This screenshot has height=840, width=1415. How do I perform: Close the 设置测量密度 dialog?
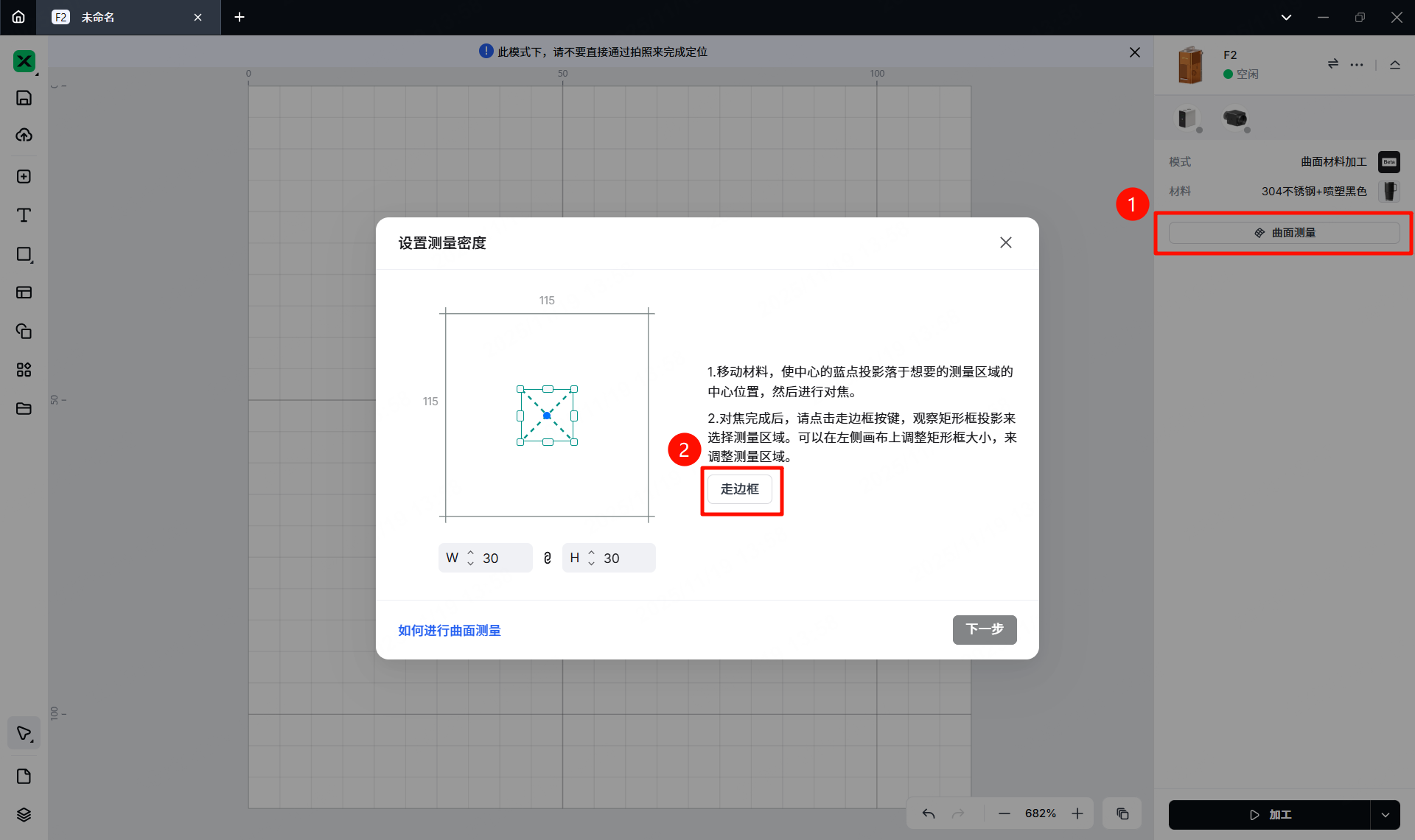click(x=1005, y=242)
